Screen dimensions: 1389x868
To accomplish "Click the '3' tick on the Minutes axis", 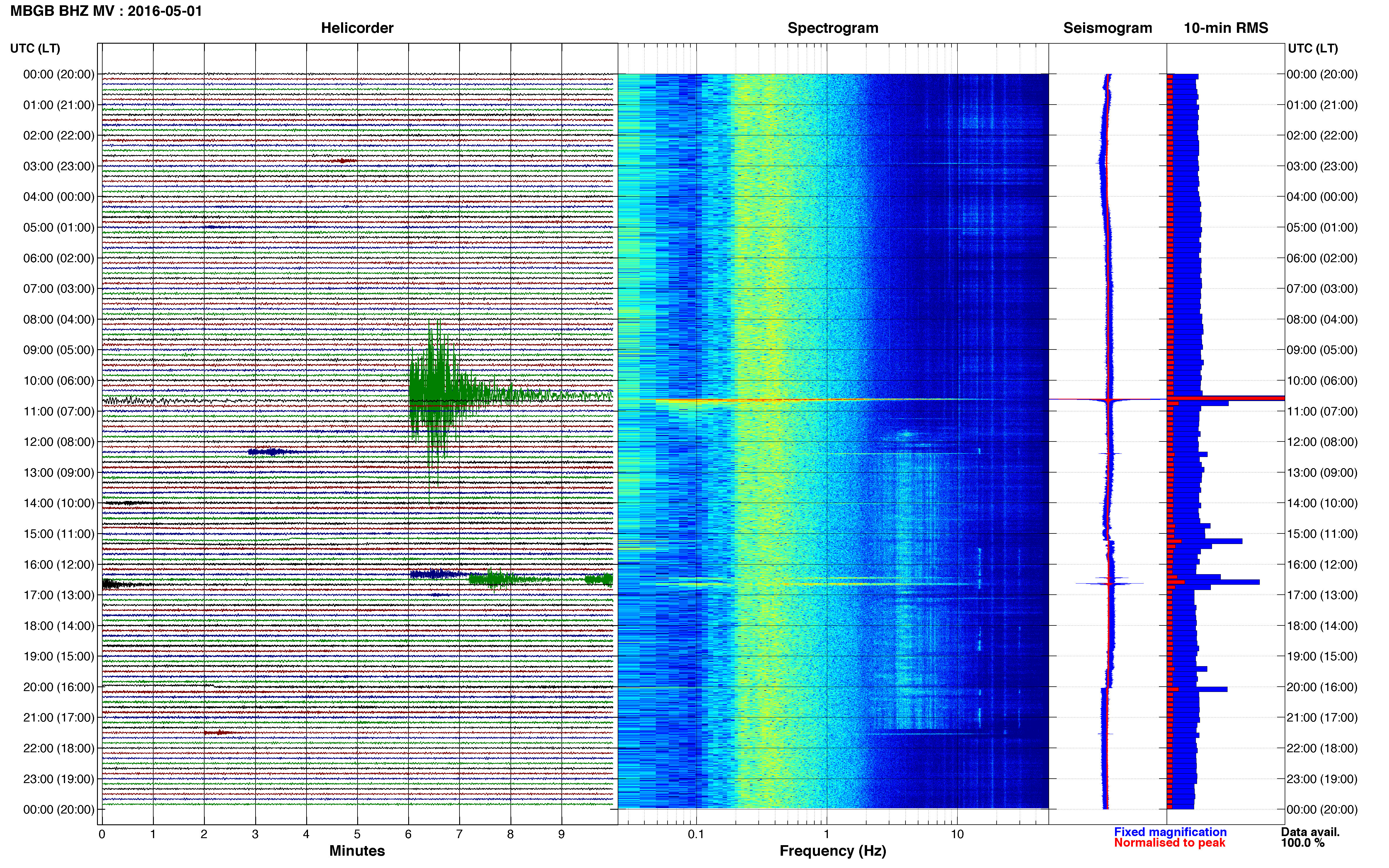I will (x=255, y=835).
